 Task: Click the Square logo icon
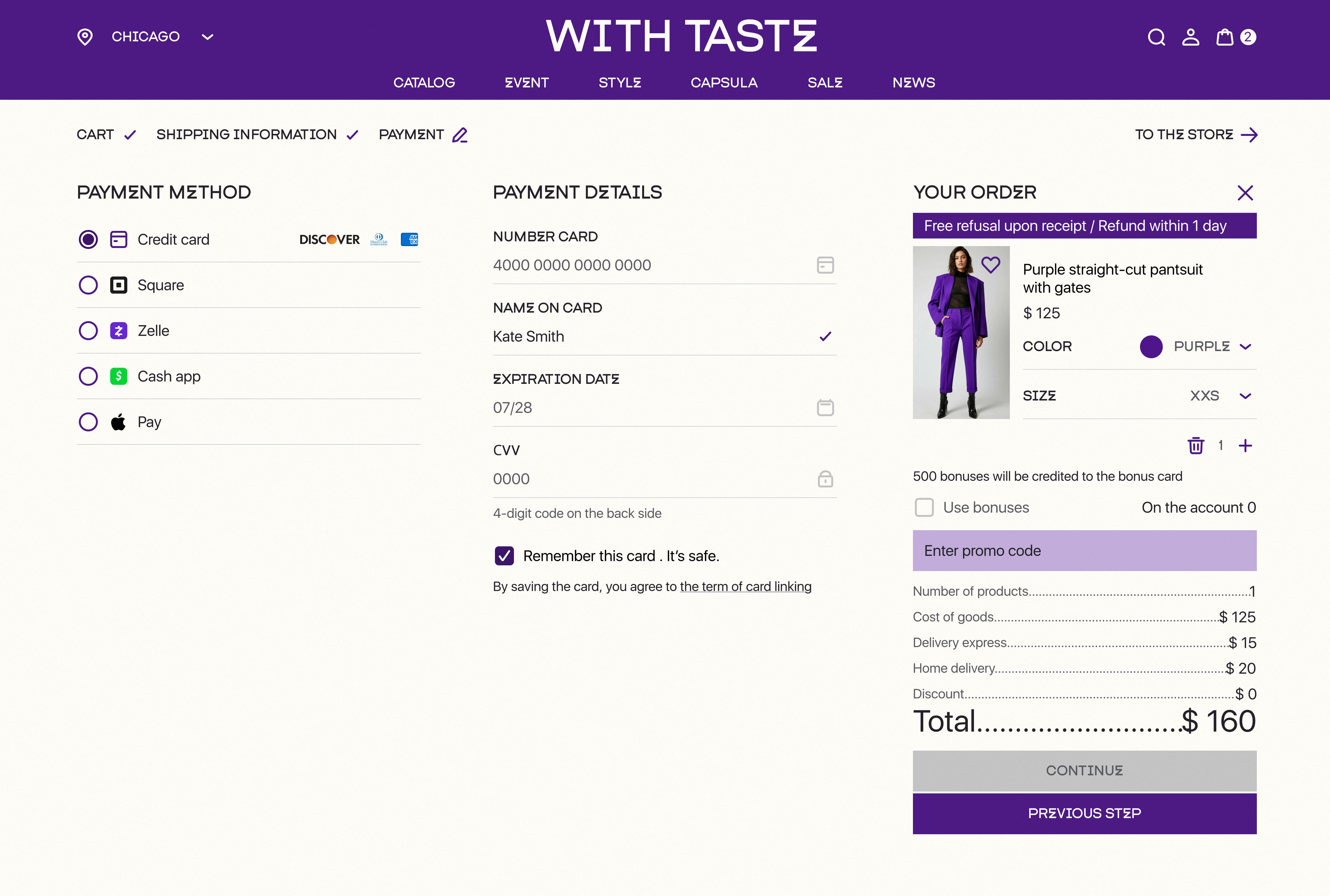coord(119,285)
